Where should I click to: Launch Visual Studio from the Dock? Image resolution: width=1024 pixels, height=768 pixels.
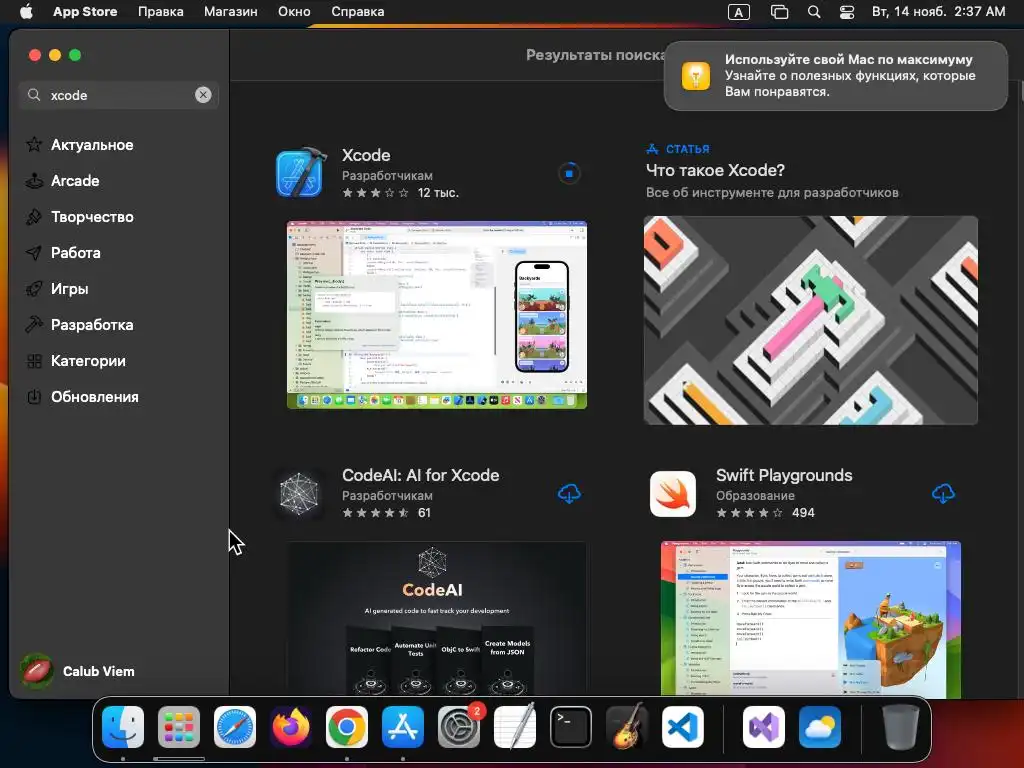[x=763, y=727]
